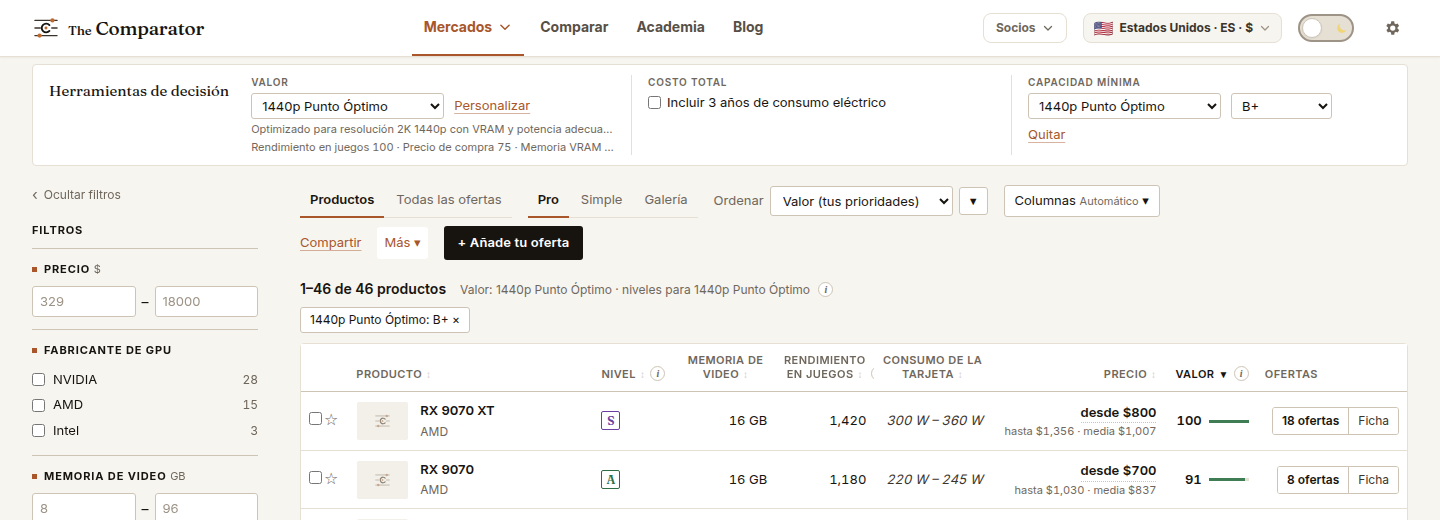
Task: Sort by VALOR column header
Action: (x=1201, y=374)
